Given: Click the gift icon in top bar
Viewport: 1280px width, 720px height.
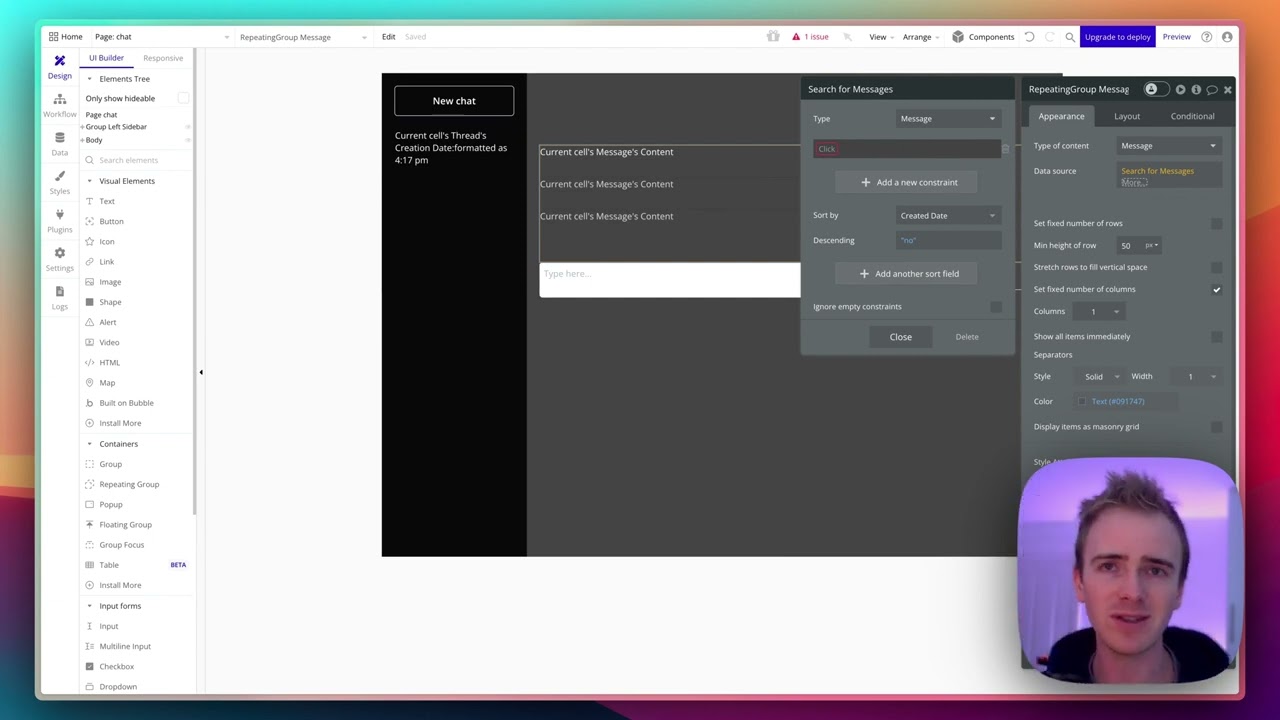Looking at the screenshot, I should click(x=773, y=37).
